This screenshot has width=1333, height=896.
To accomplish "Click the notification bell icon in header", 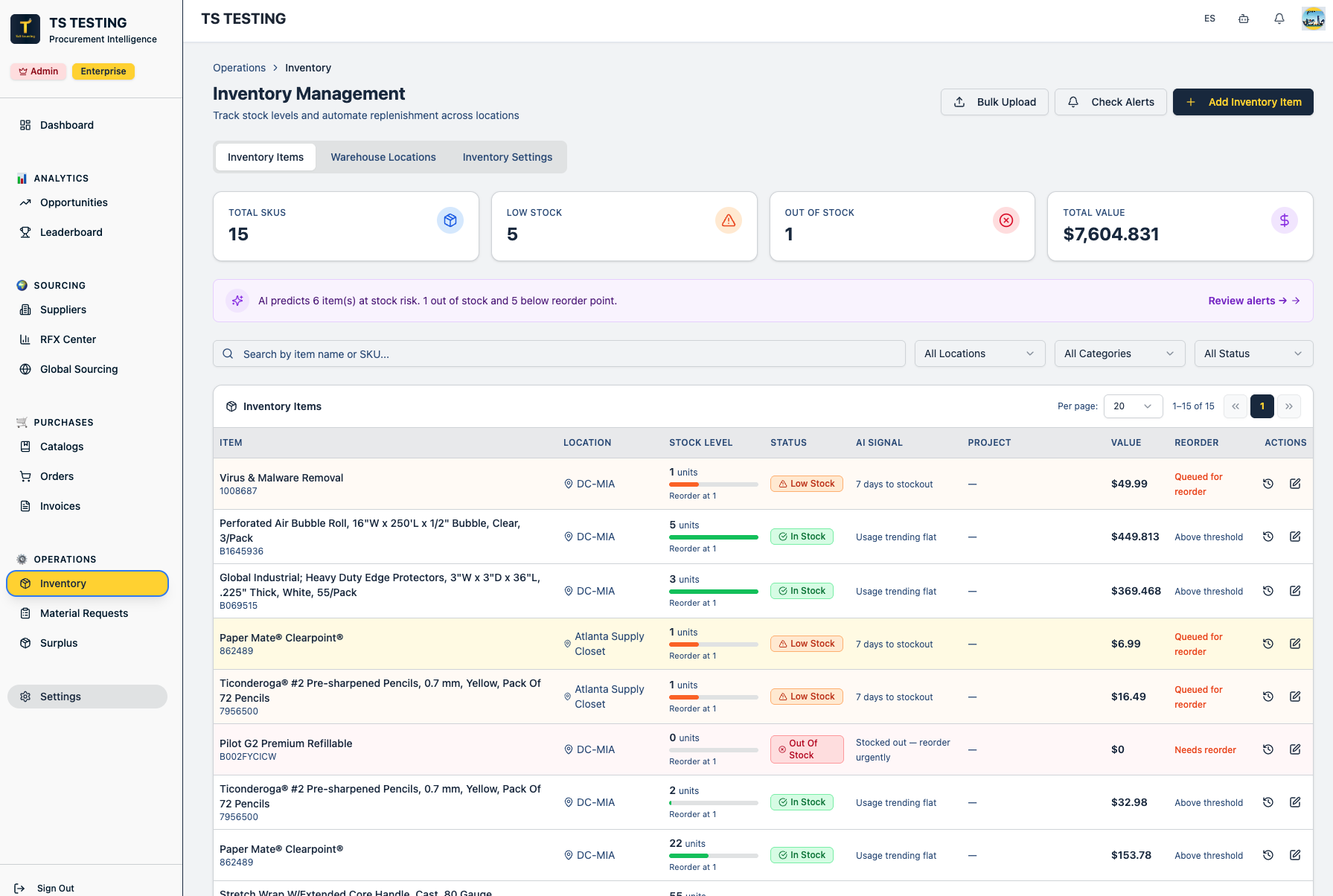I will coord(1279,19).
